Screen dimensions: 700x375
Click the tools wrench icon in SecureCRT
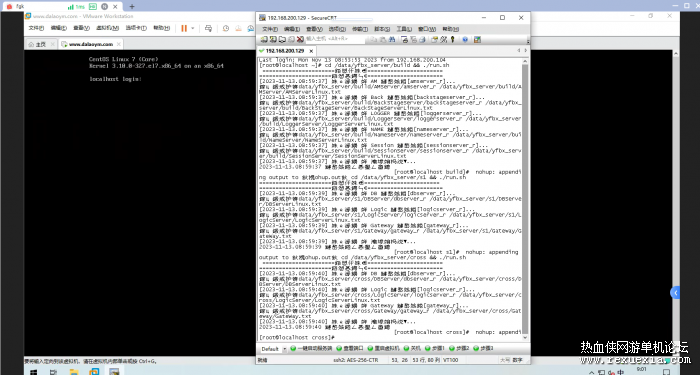click(443, 39)
